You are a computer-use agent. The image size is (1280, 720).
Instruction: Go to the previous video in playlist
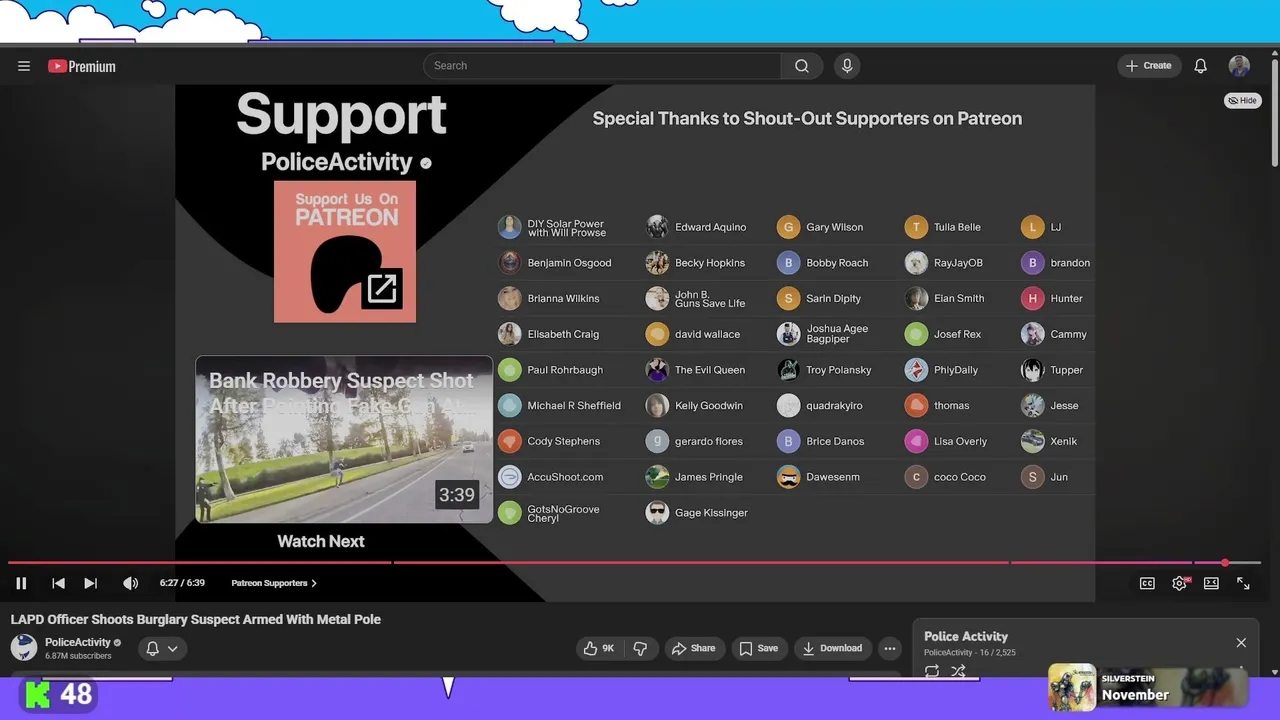pos(58,583)
